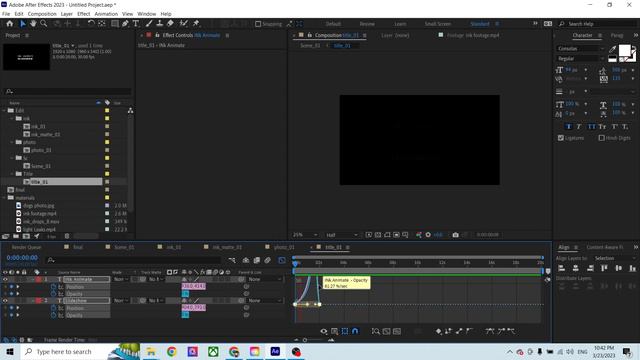Enable the Snapping checkbox
Image resolution: width=640 pixels, height=360 pixels.
258,24
